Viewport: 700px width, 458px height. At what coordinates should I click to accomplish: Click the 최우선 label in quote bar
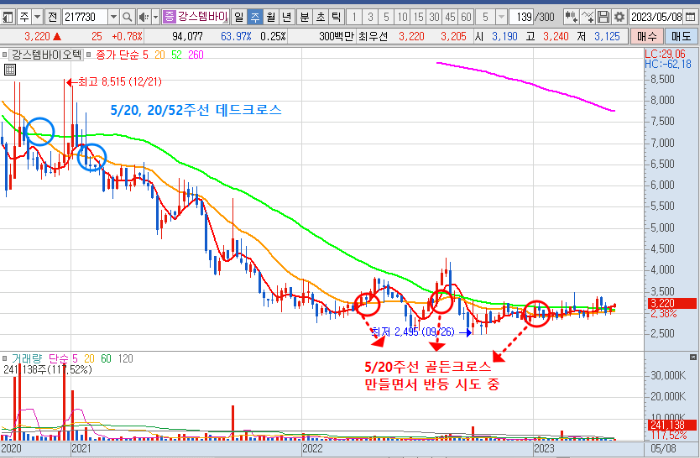373,36
